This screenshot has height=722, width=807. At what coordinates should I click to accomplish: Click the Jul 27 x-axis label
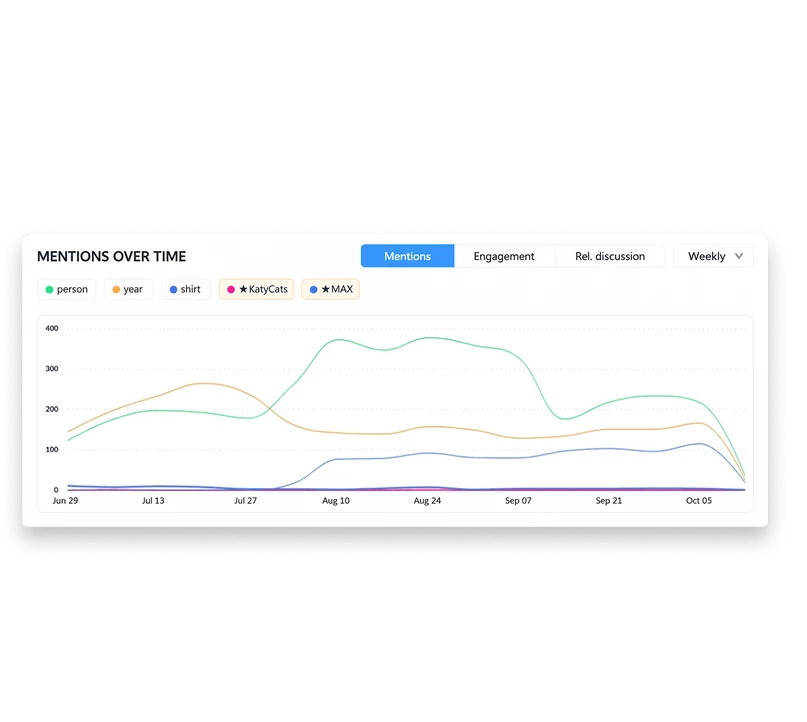245,501
